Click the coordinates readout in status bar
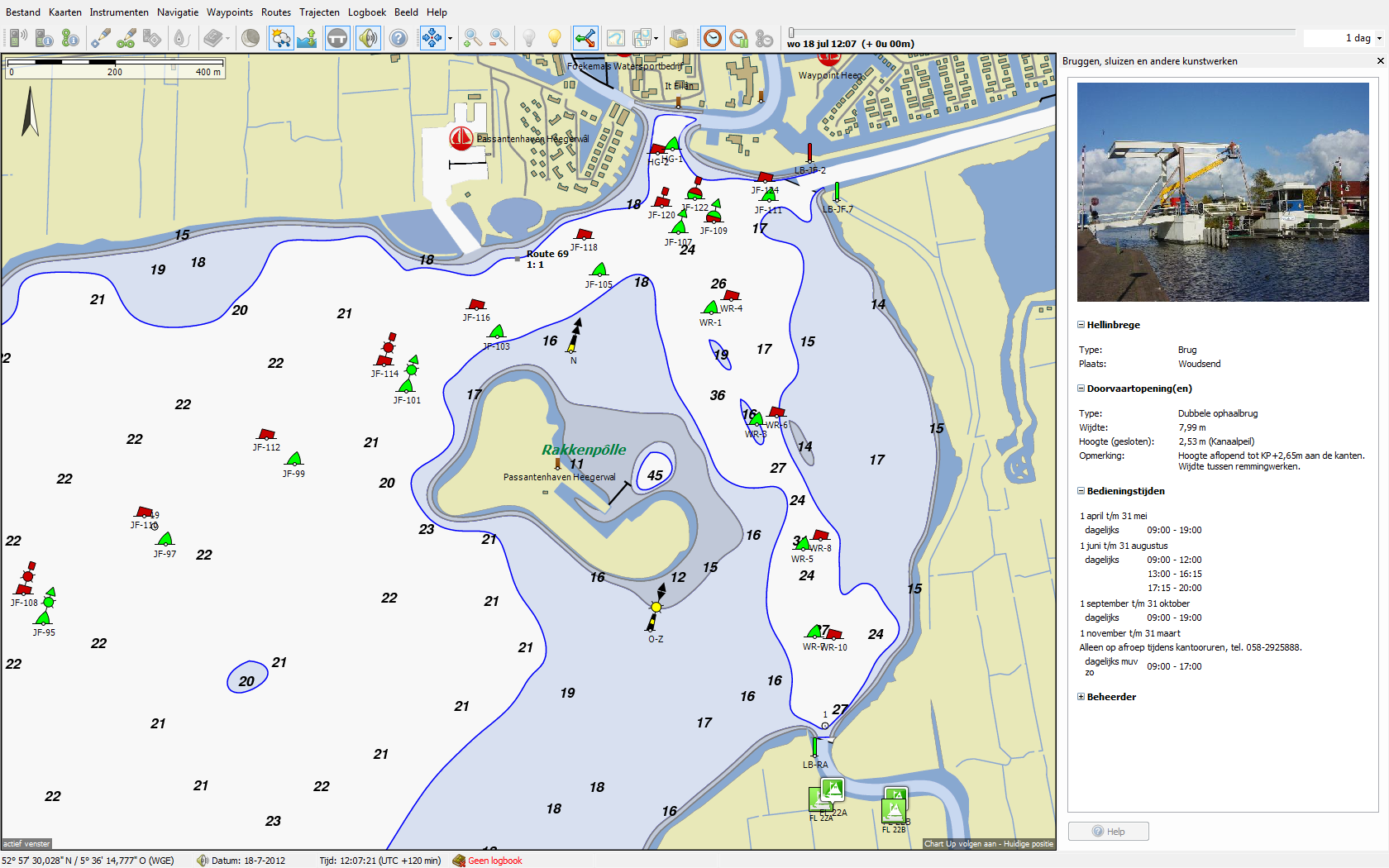1389x868 pixels. (x=88, y=861)
